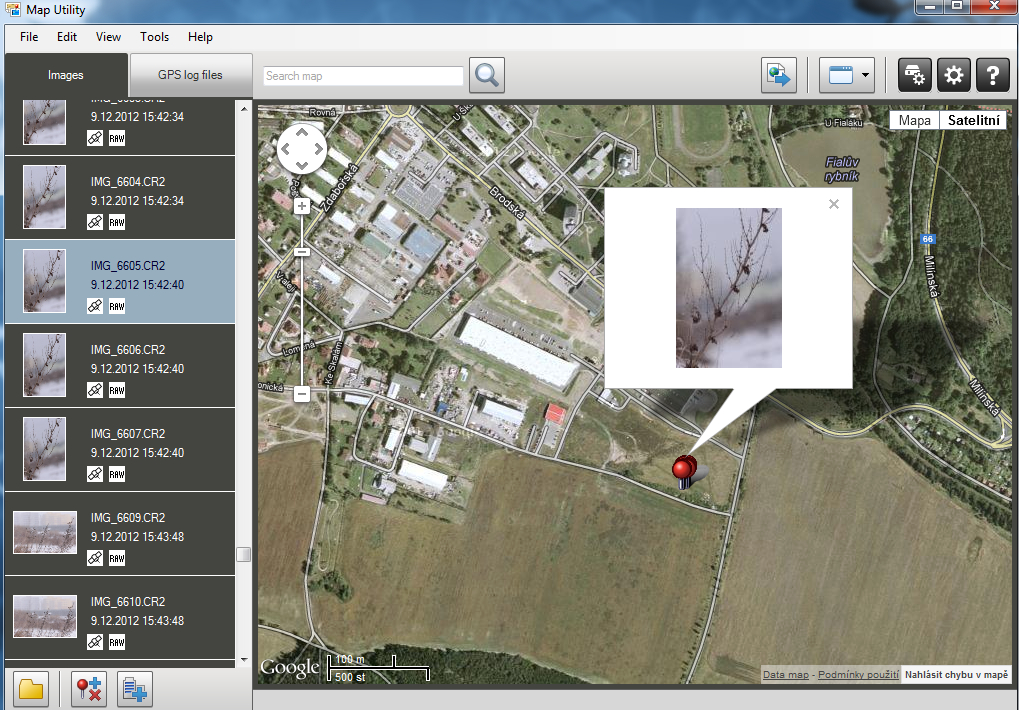
Task: Open GPS device settings icon
Action: [915, 75]
